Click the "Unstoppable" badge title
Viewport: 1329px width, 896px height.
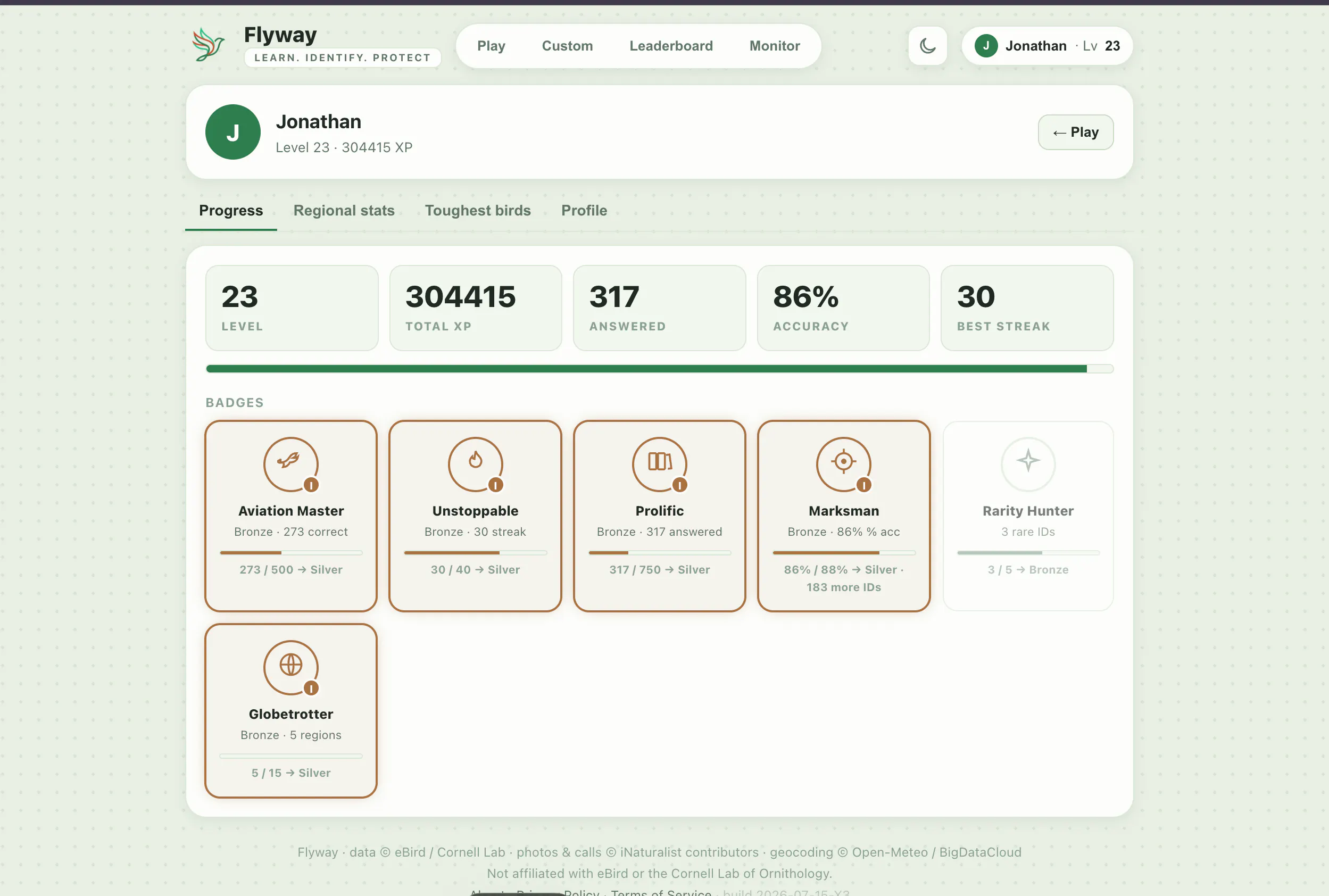click(476, 511)
